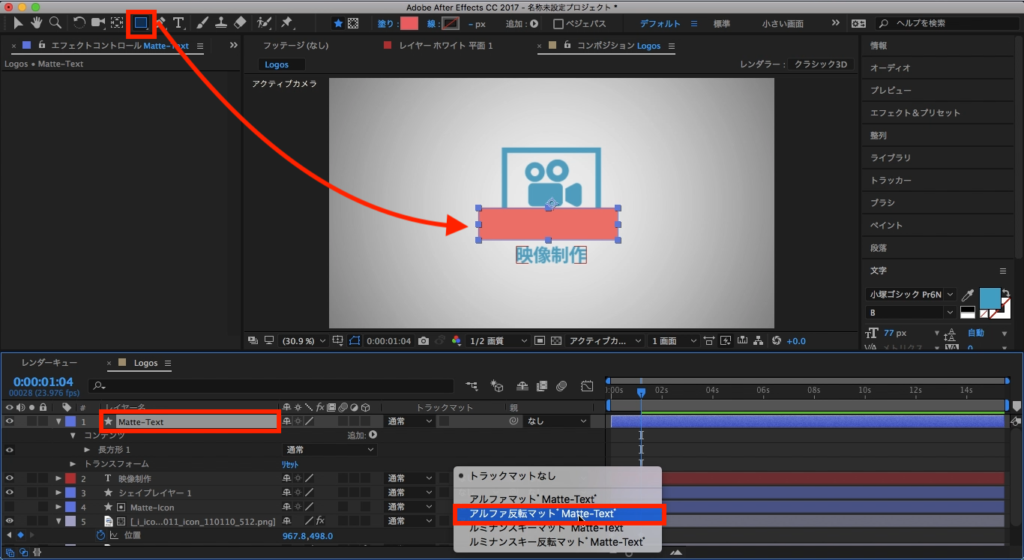Select the Brush tool in toolbar
This screenshot has width=1024, height=560.
pyautogui.click(x=203, y=22)
